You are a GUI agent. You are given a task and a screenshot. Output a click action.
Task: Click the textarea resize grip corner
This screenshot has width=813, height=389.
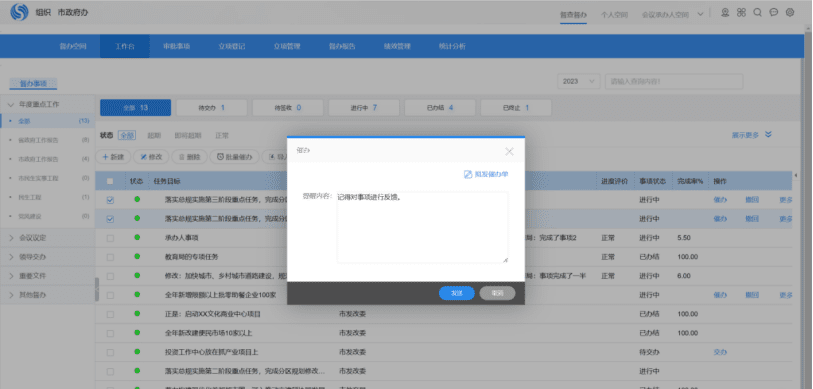505,259
